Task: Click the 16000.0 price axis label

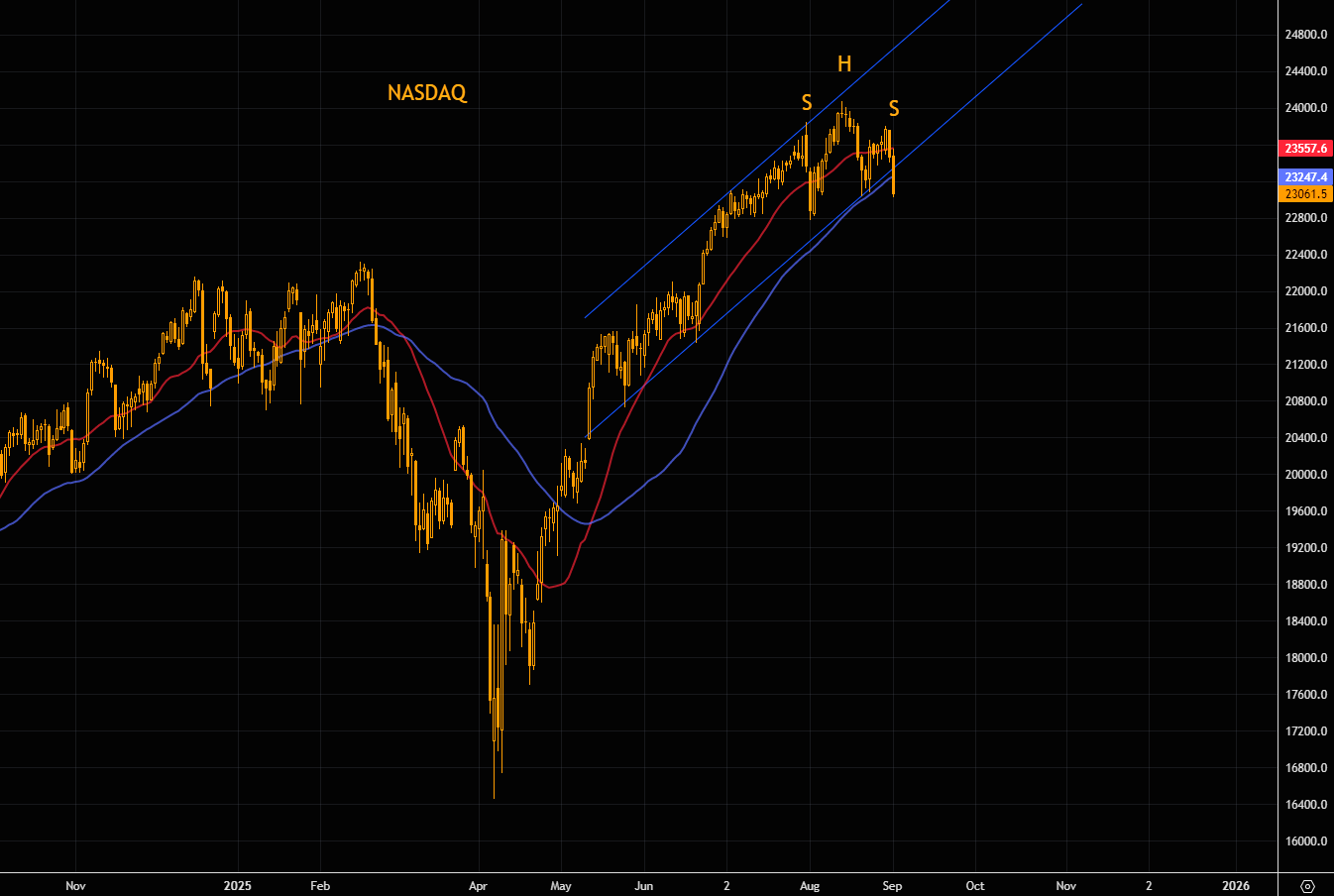Action: coord(1305,841)
